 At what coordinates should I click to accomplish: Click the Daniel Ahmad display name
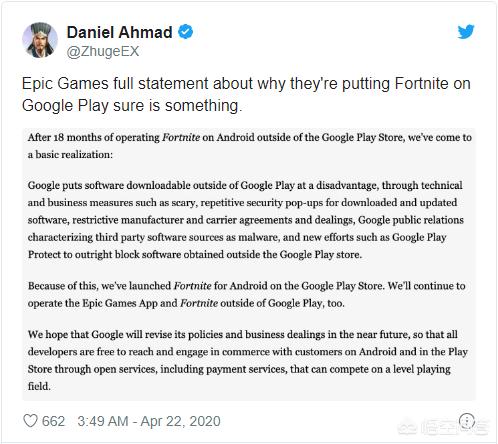tap(120, 32)
